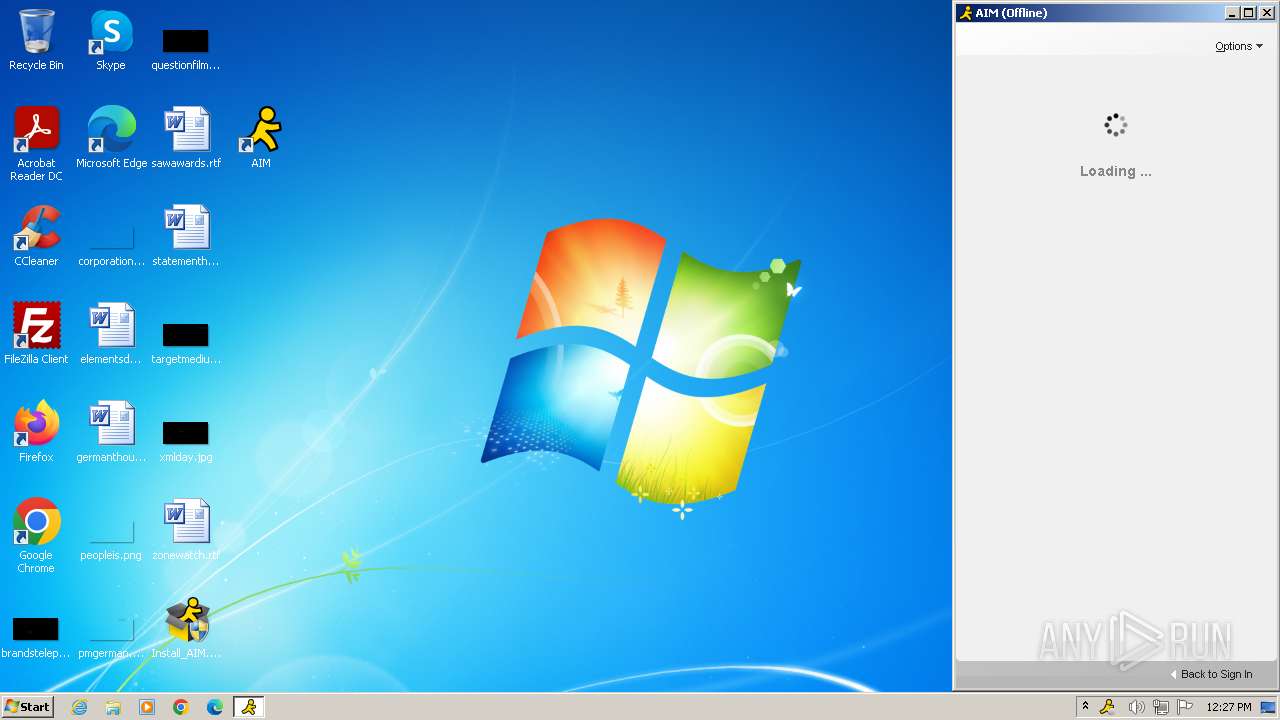Select xmlday.jpg image file
This screenshot has height=720, width=1280.
(x=186, y=441)
